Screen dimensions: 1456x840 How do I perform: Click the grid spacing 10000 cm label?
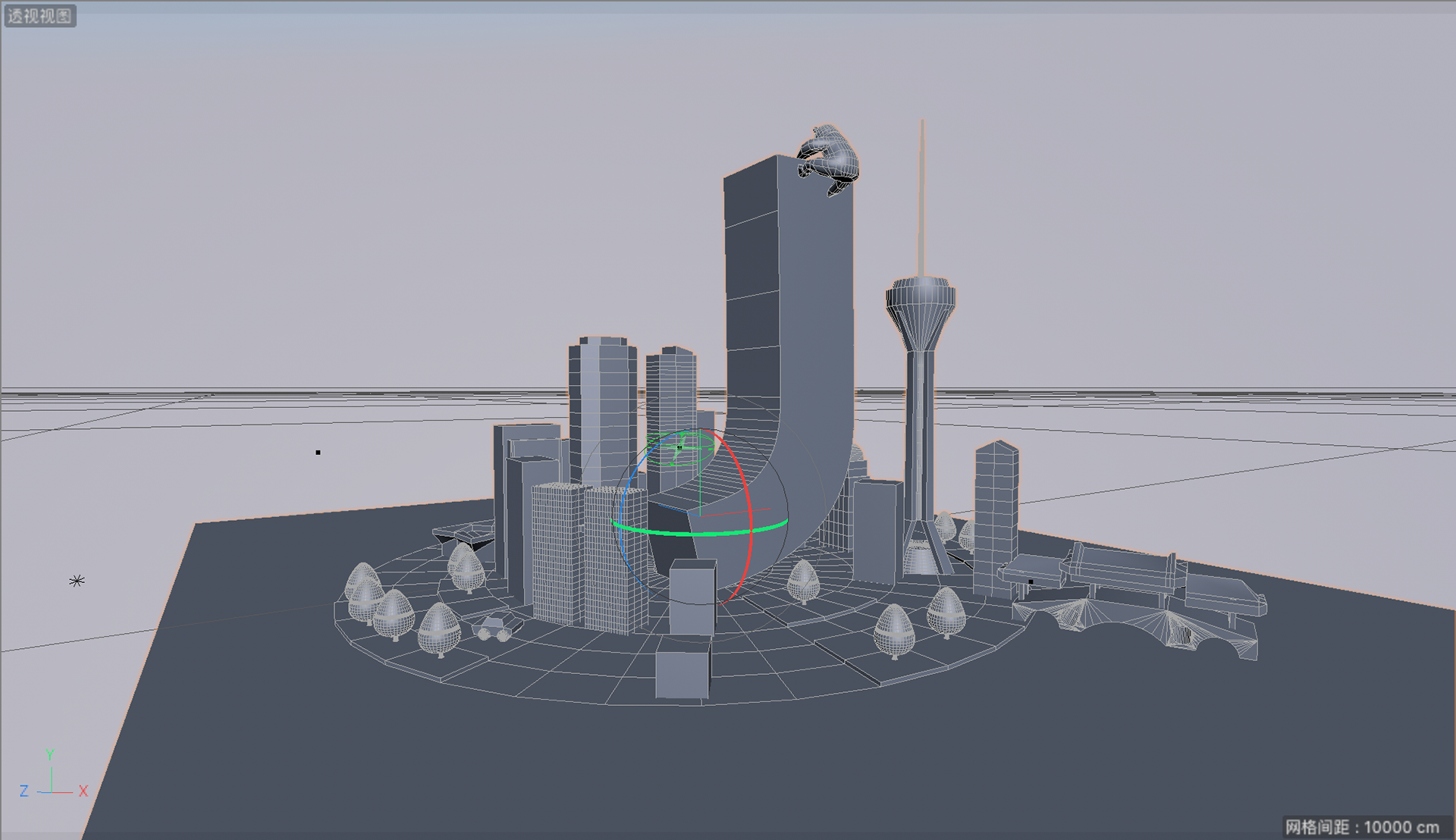(x=1362, y=826)
